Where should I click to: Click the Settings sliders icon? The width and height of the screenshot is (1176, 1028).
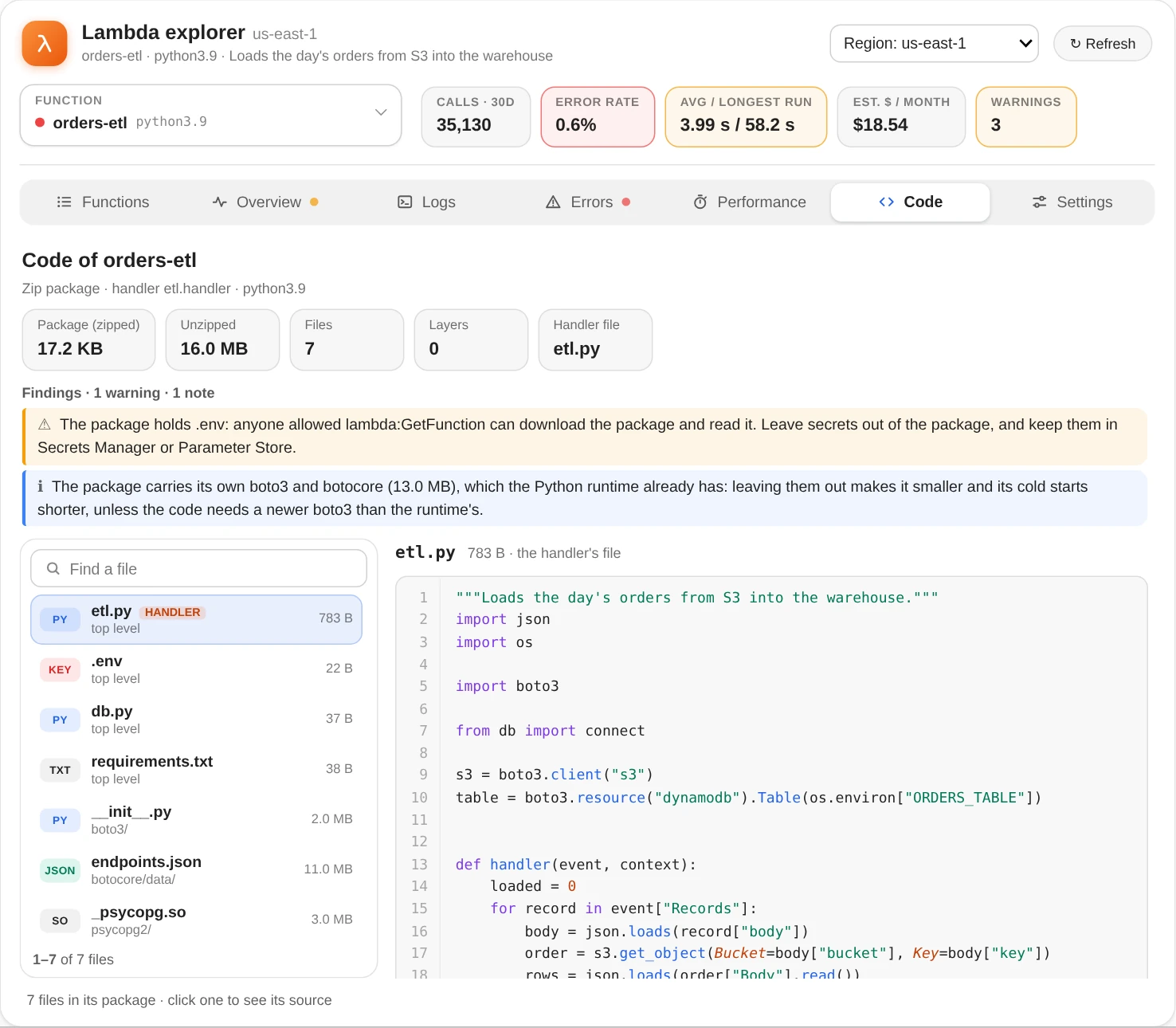pos(1039,202)
